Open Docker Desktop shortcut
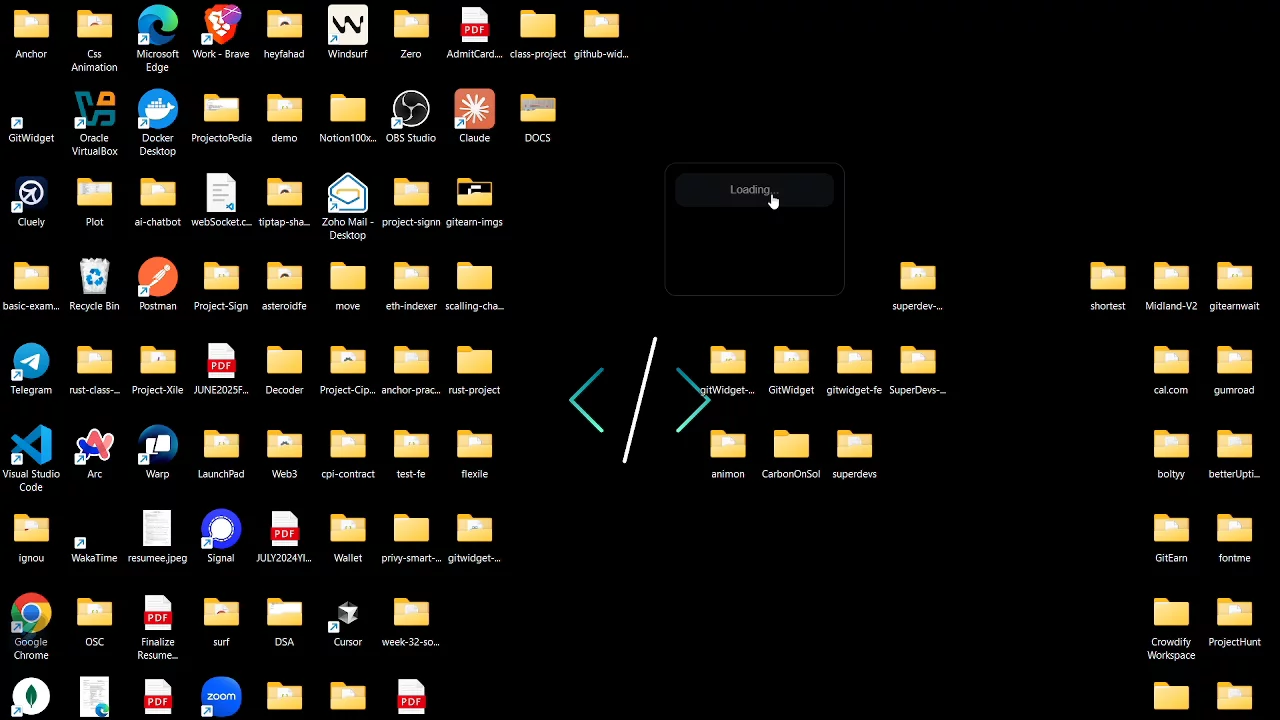The height and width of the screenshot is (720, 1280). pyautogui.click(x=157, y=110)
